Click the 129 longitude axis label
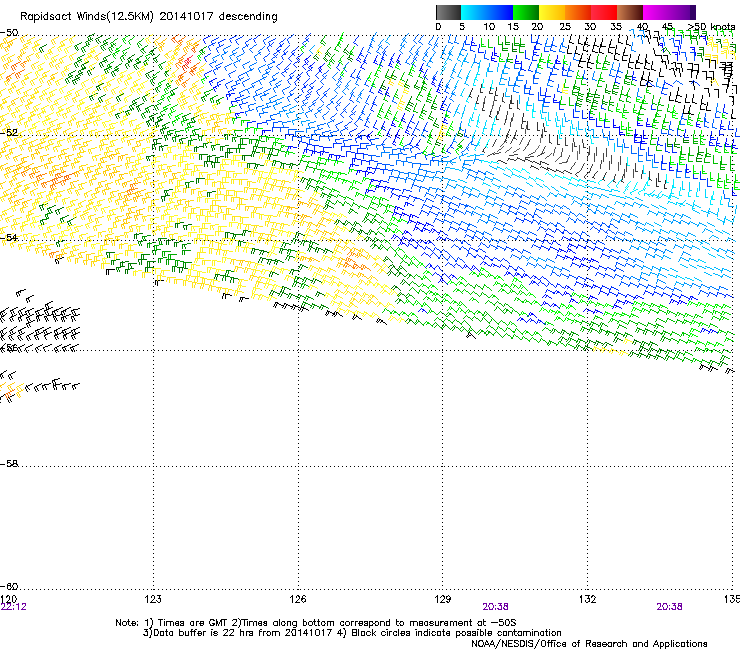This screenshot has height=650, width=740. 443,599
